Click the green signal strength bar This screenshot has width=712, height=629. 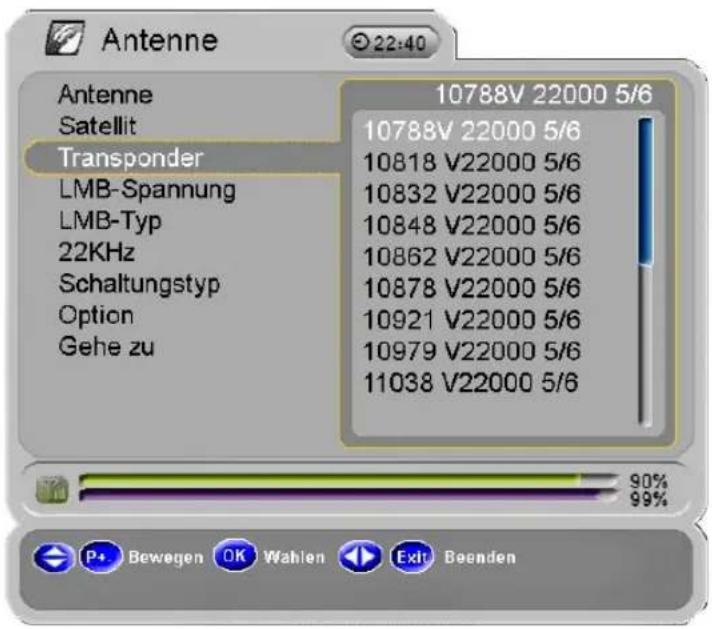(x=329, y=480)
